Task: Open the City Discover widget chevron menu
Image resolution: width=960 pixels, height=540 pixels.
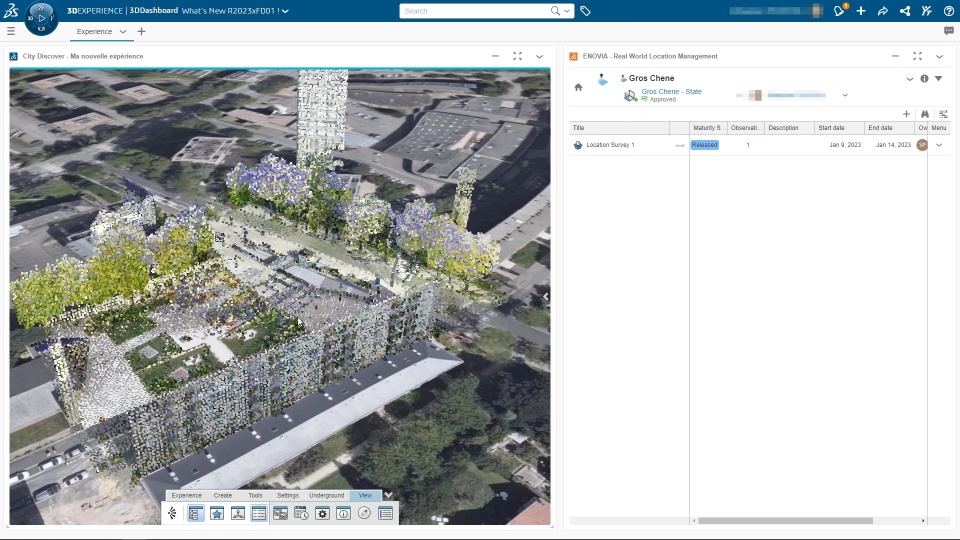Action: point(539,56)
